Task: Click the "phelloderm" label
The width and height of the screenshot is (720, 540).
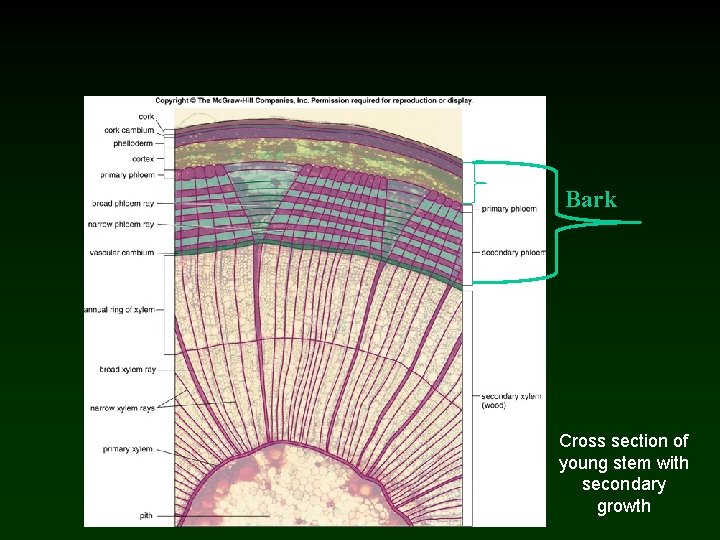Action: click(133, 143)
